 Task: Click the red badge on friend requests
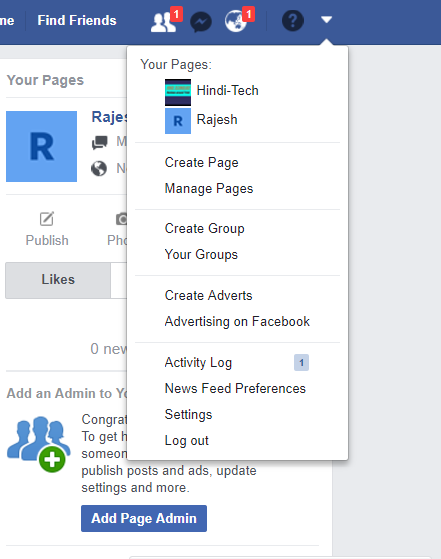[x=176, y=14]
